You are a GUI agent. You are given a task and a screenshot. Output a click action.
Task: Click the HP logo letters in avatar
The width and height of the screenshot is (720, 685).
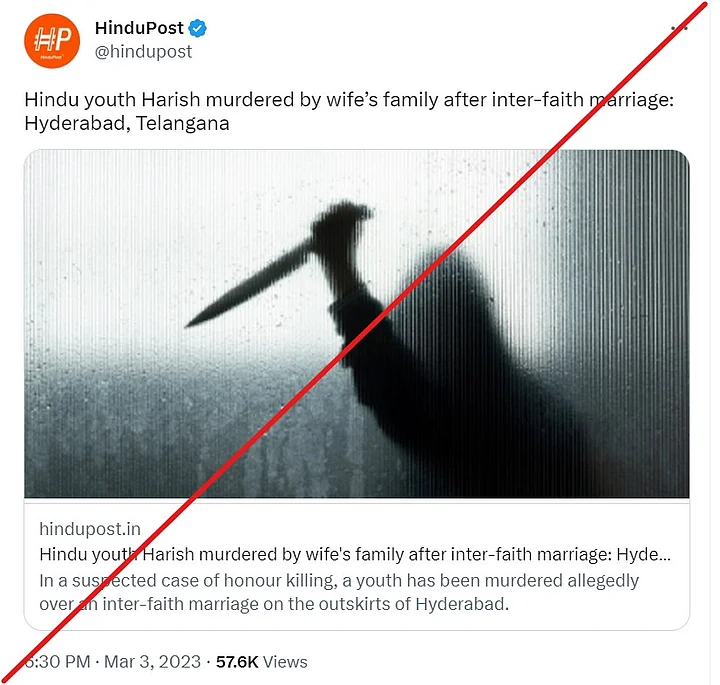point(53,39)
